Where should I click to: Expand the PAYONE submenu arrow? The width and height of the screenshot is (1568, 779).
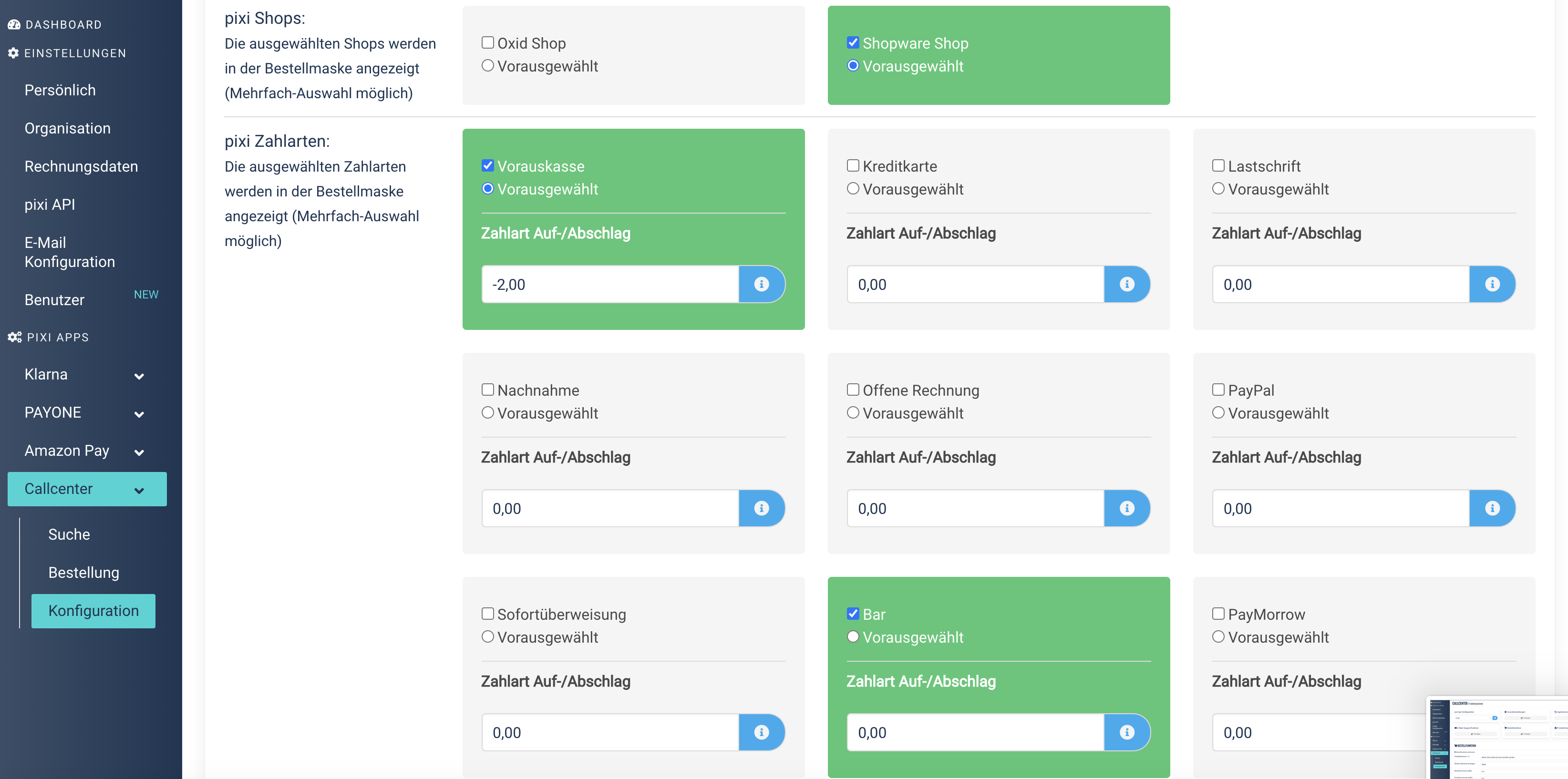tap(139, 414)
